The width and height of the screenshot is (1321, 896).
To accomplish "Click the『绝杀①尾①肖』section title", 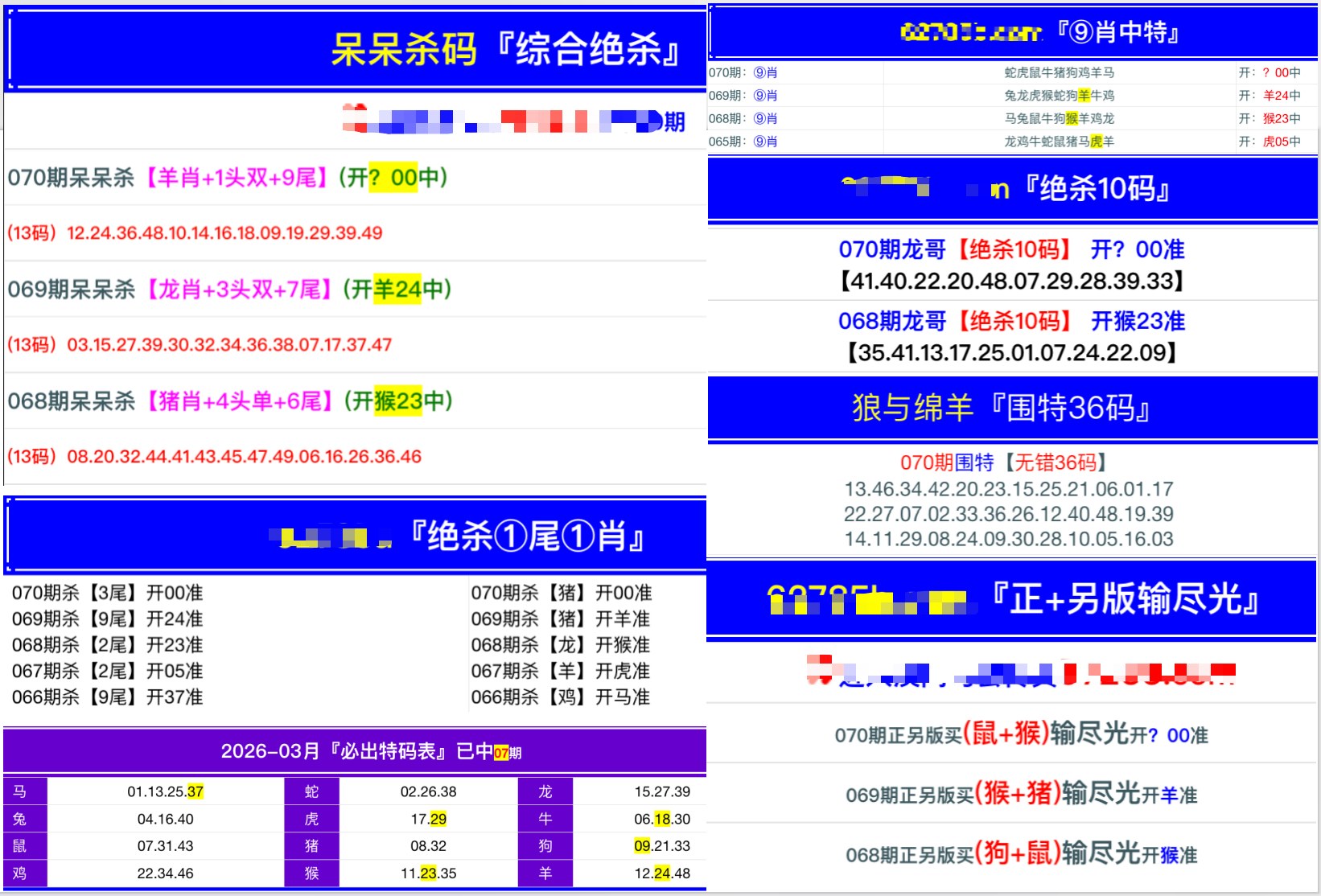I will pos(527,536).
